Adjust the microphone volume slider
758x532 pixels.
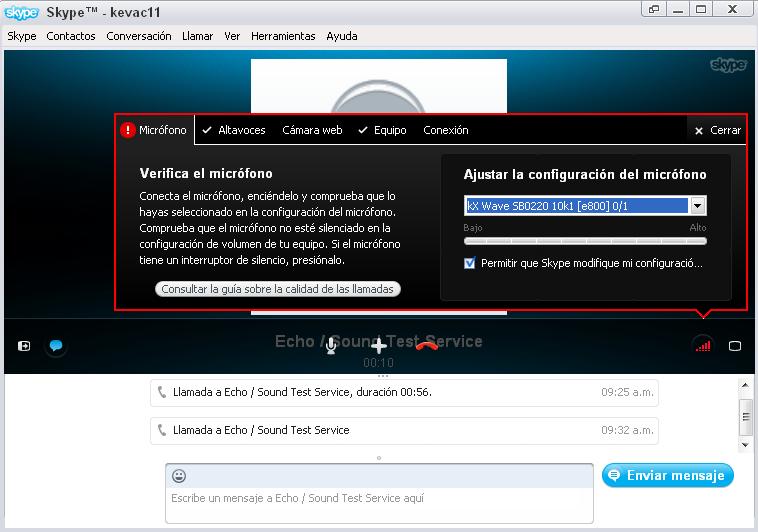coord(585,241)
